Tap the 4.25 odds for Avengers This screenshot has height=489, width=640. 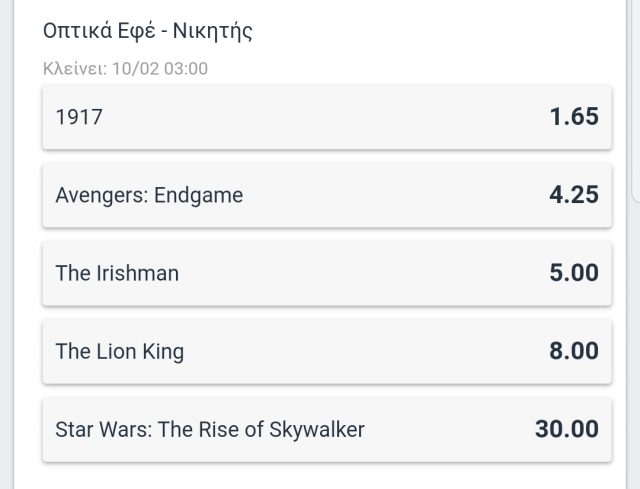pyautogui.click(x=574, y=194)
